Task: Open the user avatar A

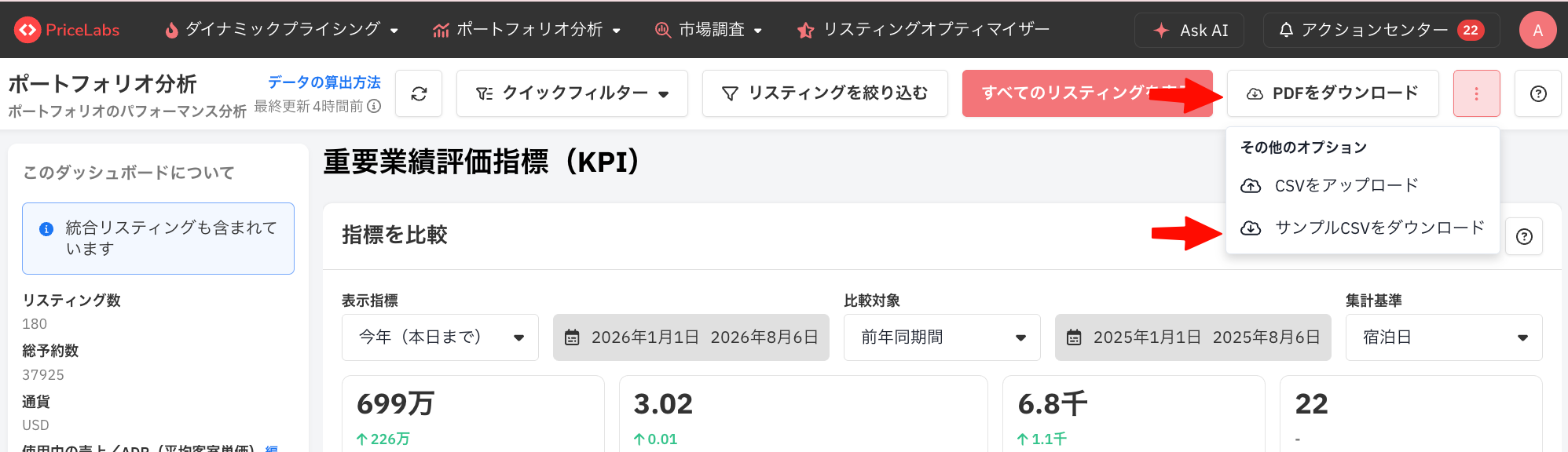Action: [1537, 30]
